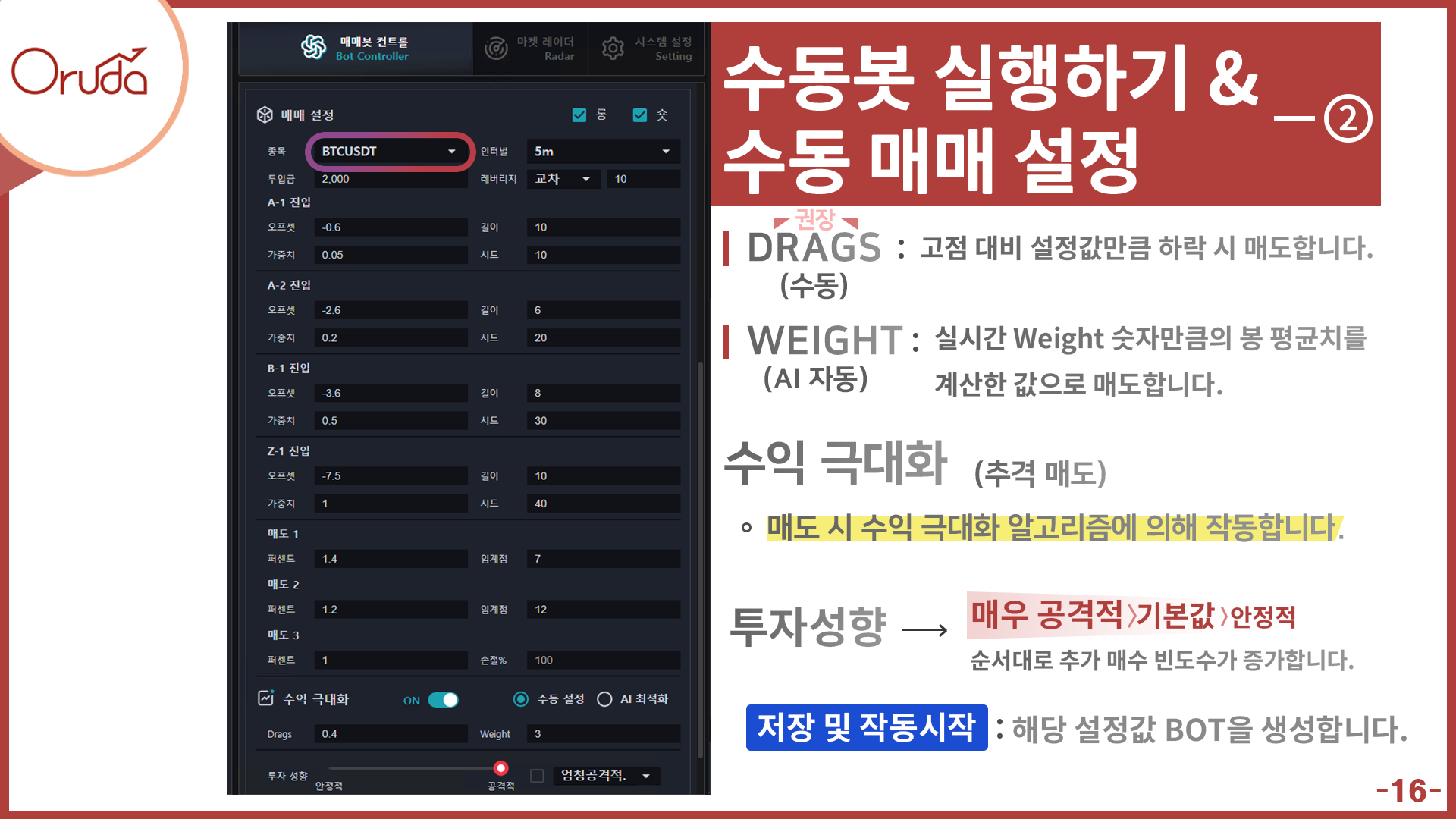Expand the 5m interval dropdown

(x=603, y=152)
